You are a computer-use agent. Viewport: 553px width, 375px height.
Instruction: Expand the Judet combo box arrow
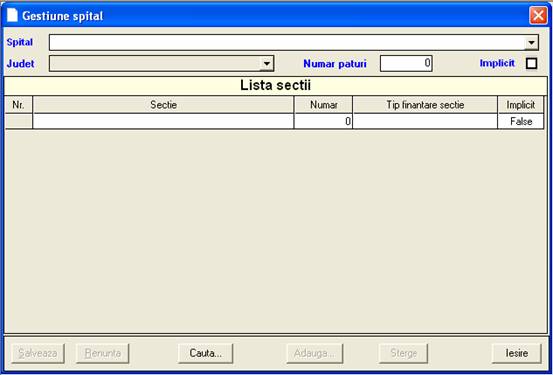pos(267,64)
